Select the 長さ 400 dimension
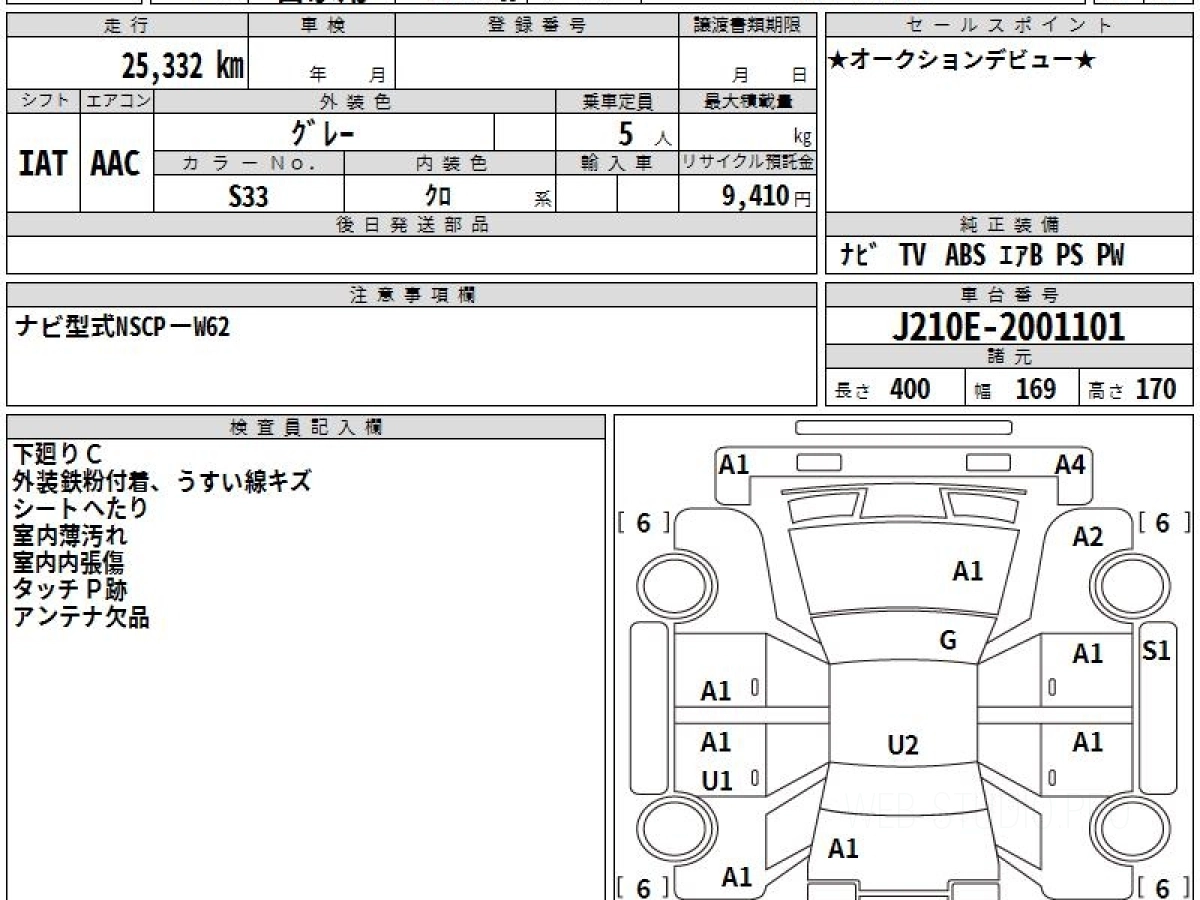Image resolution: width=1200 pixels, height=900 pixels. [x=882, y=389]
